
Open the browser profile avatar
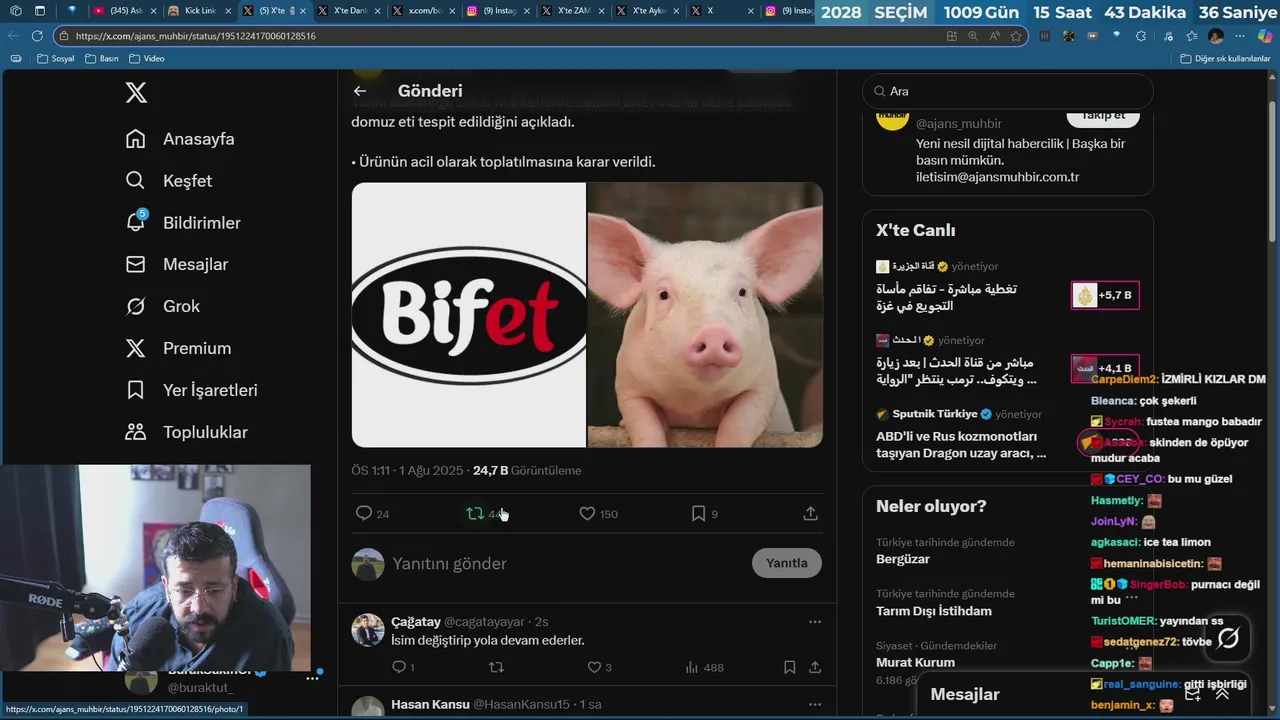pos(1216,36)
